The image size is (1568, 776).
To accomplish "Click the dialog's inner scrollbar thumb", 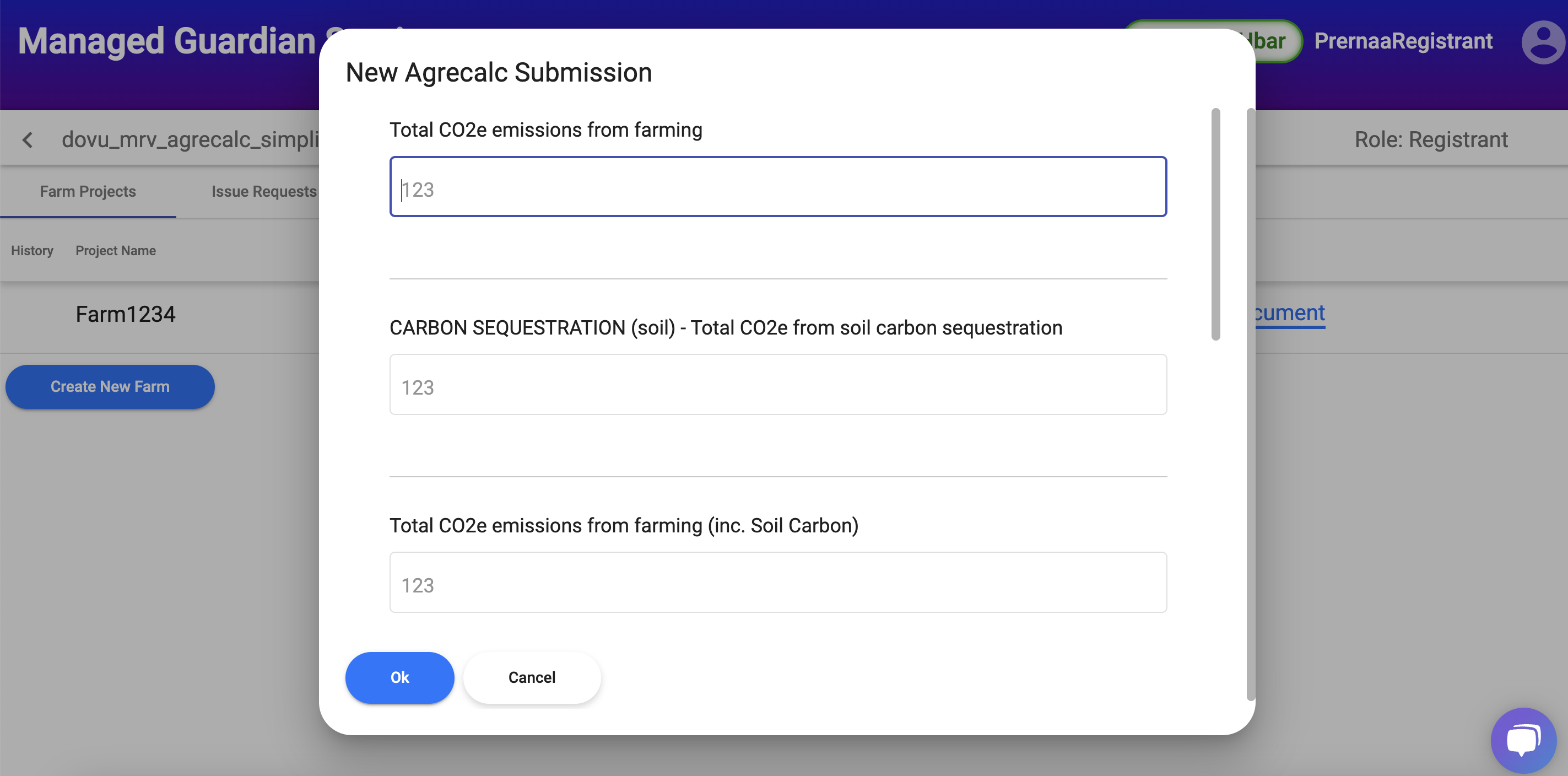I will (x=1215, y=224).
